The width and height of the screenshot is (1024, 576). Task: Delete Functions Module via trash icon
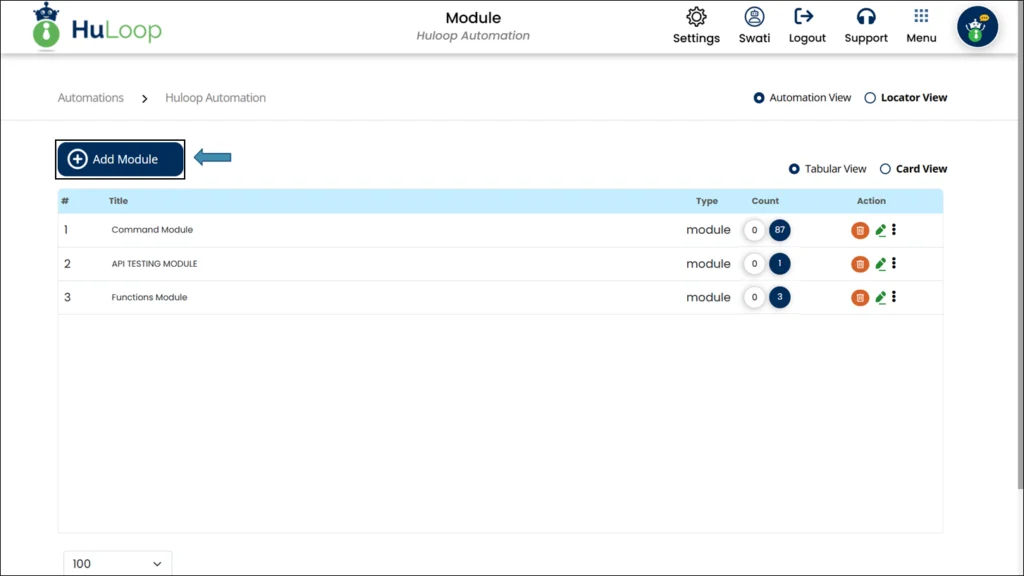point(860,297)
